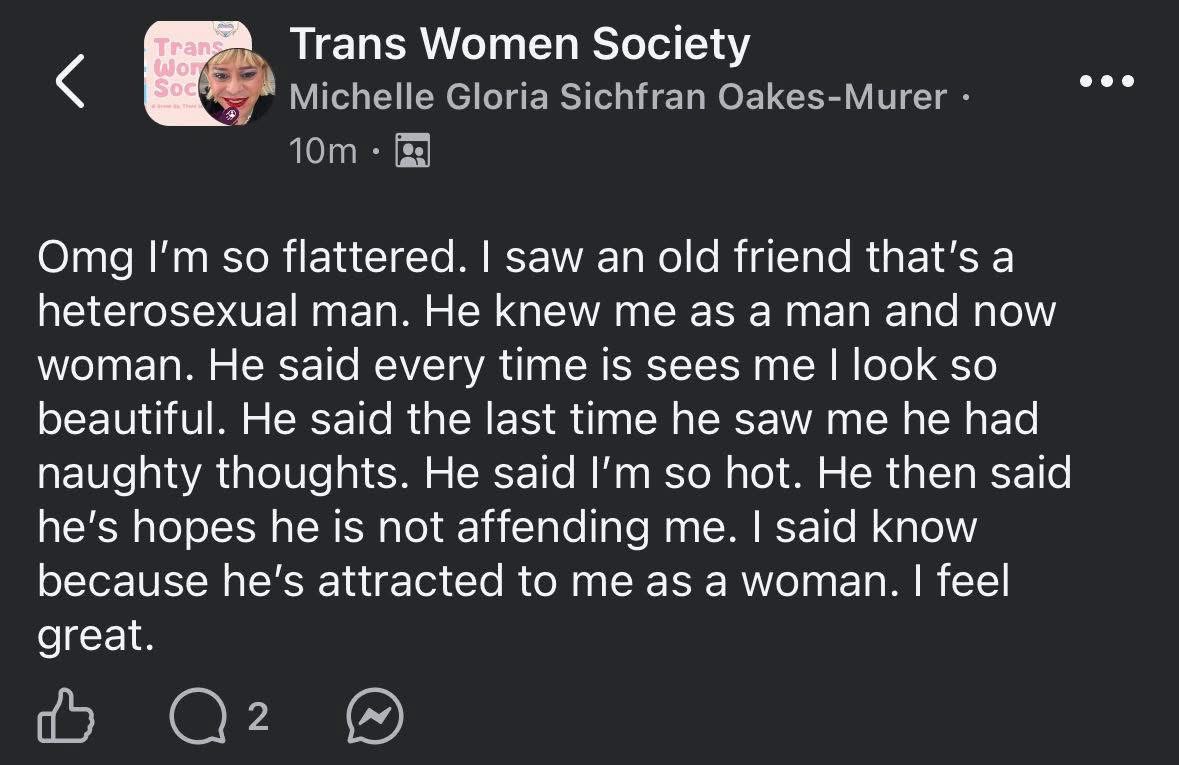Open comments via the speech bubble icon
The height and width of the screenshot is (765, 1179).
click(198, 717)
